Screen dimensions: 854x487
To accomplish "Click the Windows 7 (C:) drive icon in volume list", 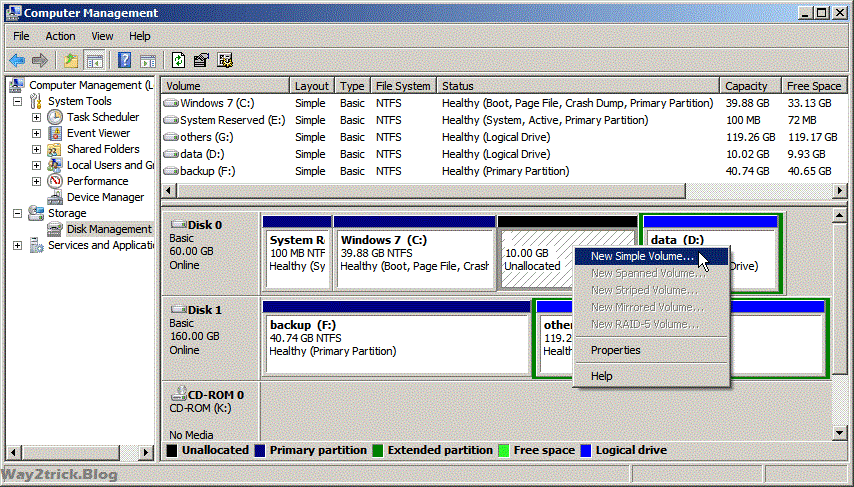I will 171,103.
